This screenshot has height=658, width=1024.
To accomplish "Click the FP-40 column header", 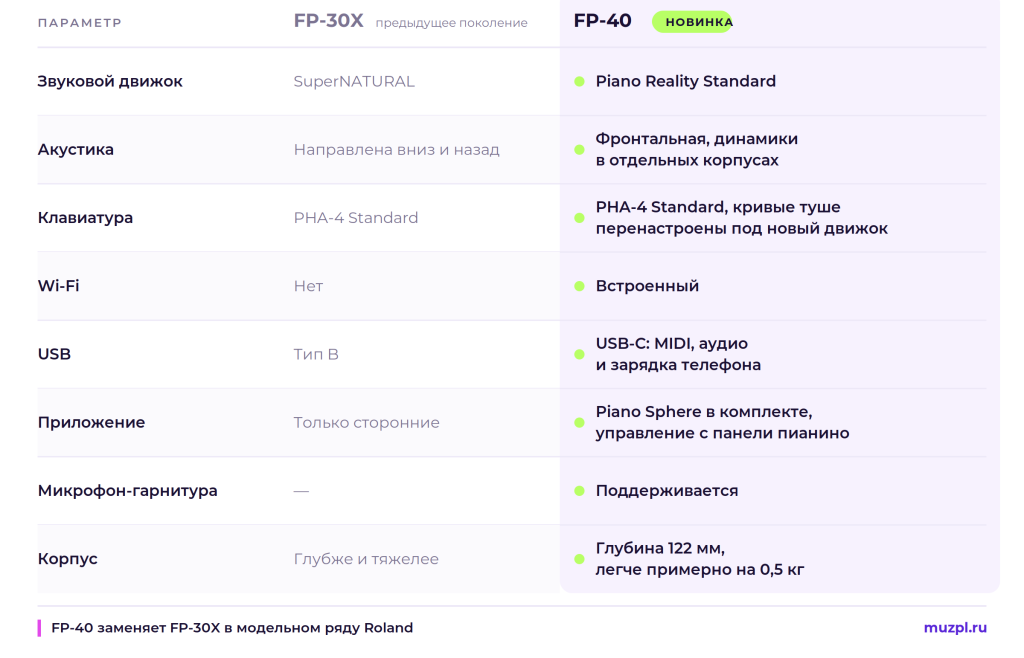I will 602,21.
